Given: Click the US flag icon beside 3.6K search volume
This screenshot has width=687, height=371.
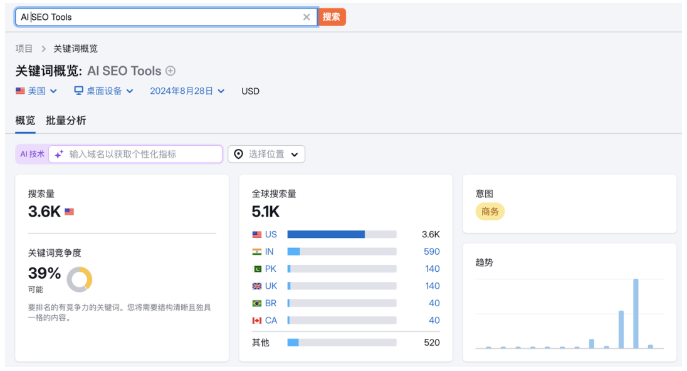Looking at the screenshot, I should [69, 212].
